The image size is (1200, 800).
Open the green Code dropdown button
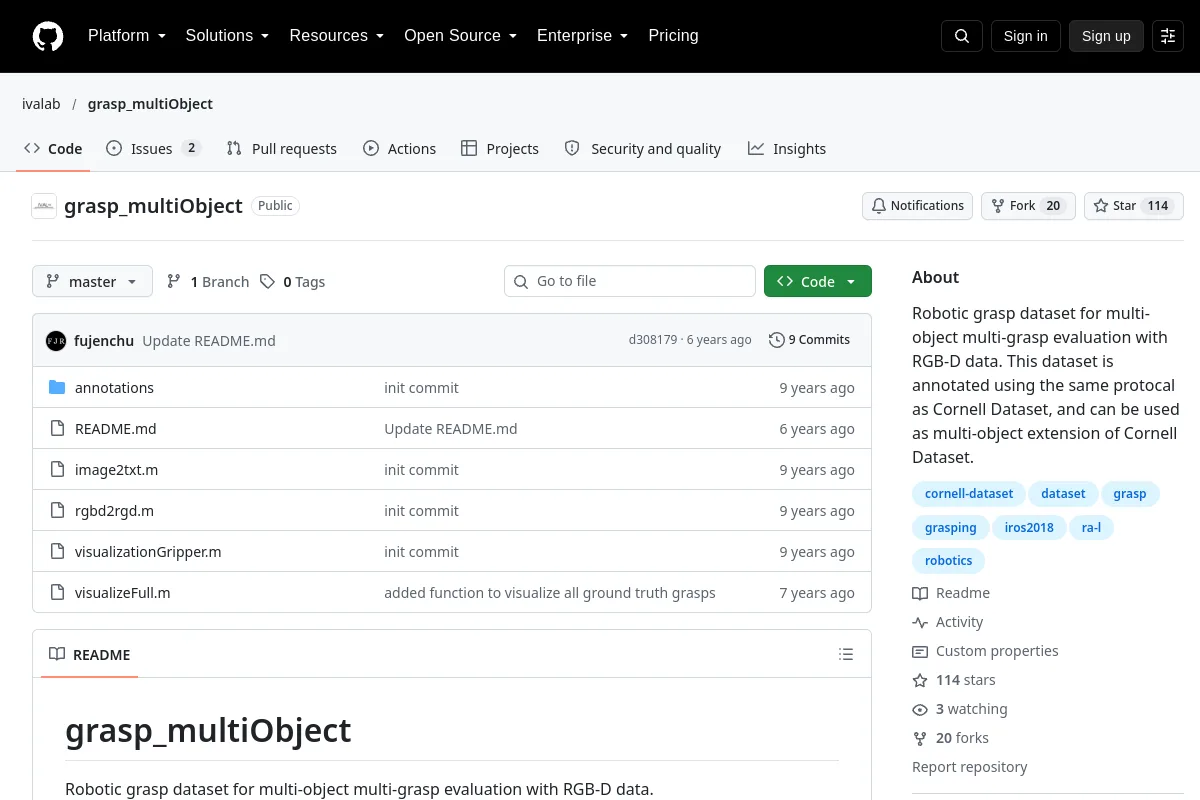[818, 282]
